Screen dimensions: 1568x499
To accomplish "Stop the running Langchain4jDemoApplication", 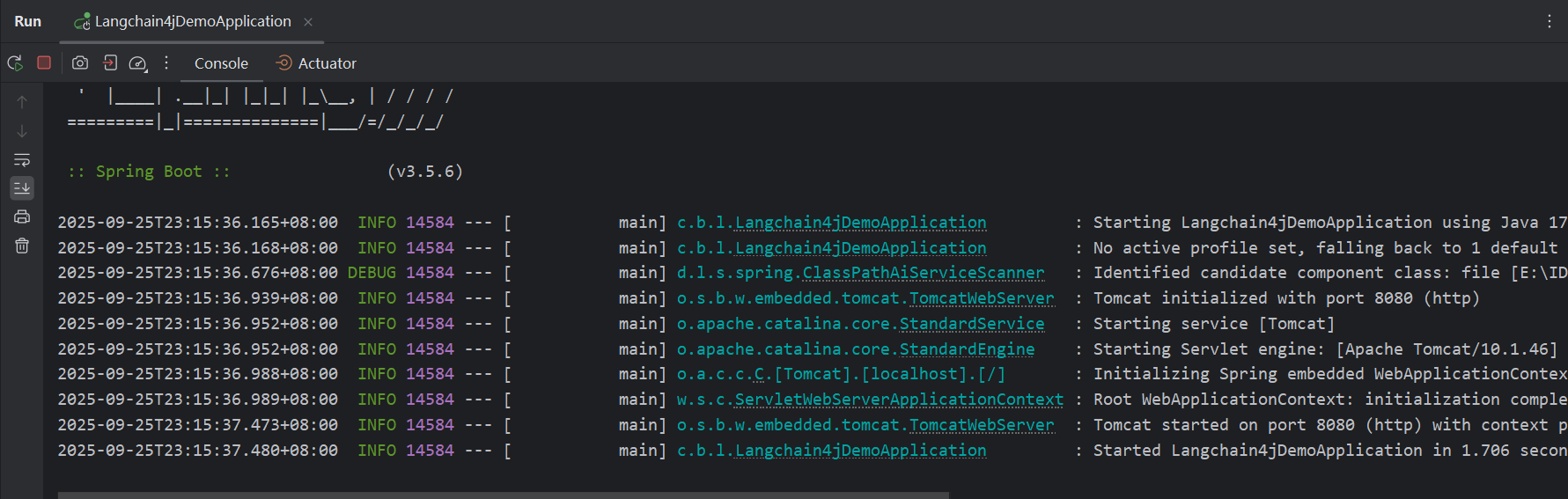I will [x=44, y=62].
